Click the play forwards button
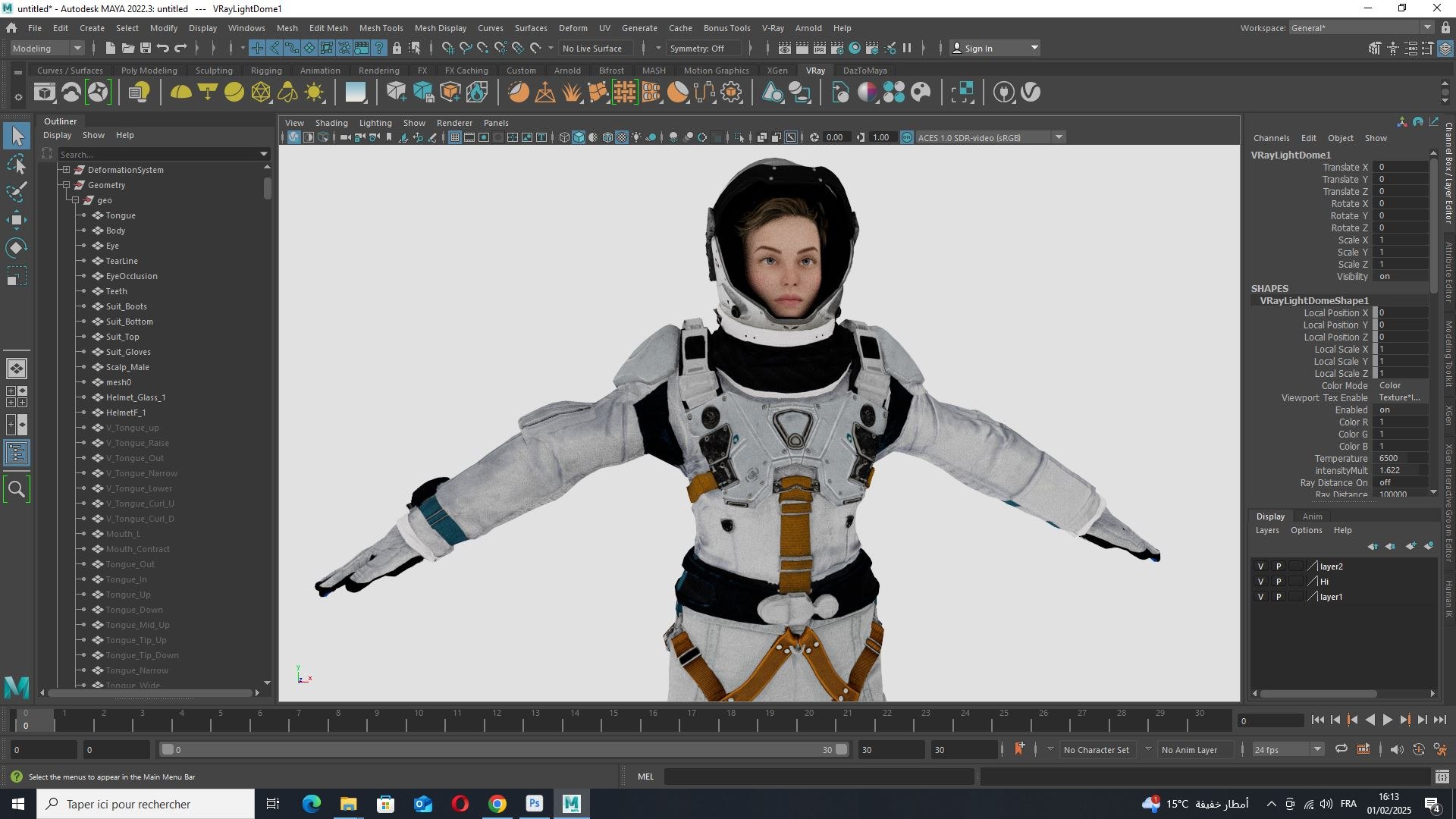 click(x=1387, y=720)
